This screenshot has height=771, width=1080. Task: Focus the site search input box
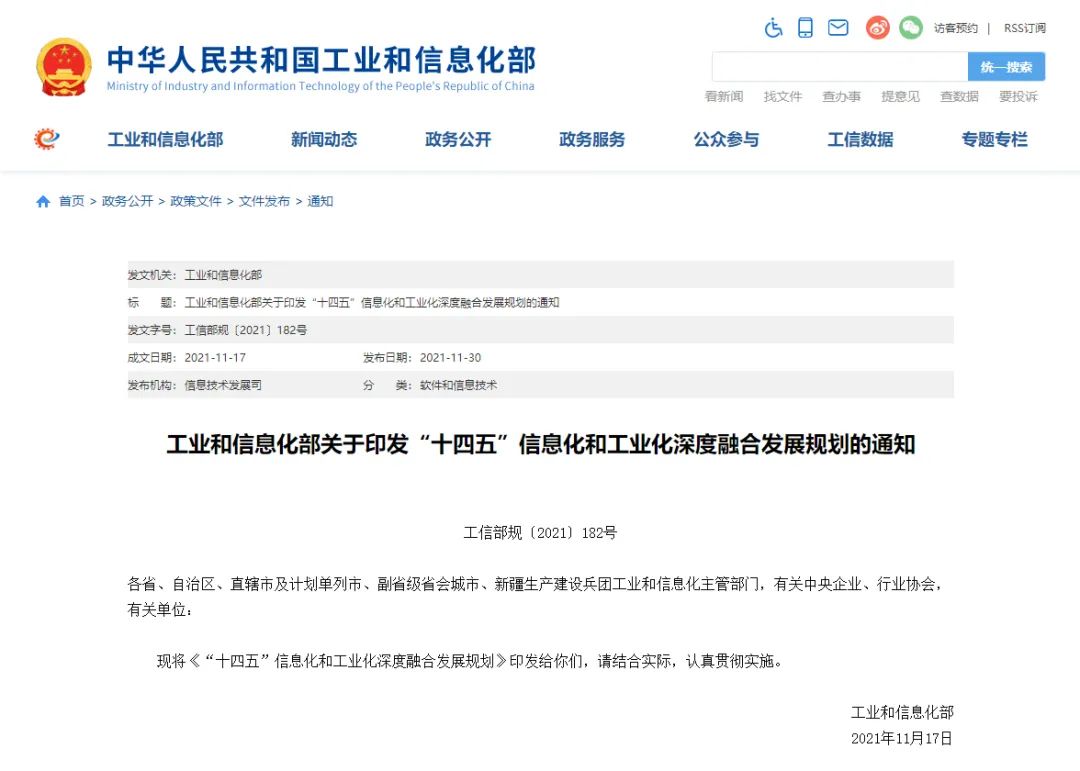coord(840,67)
